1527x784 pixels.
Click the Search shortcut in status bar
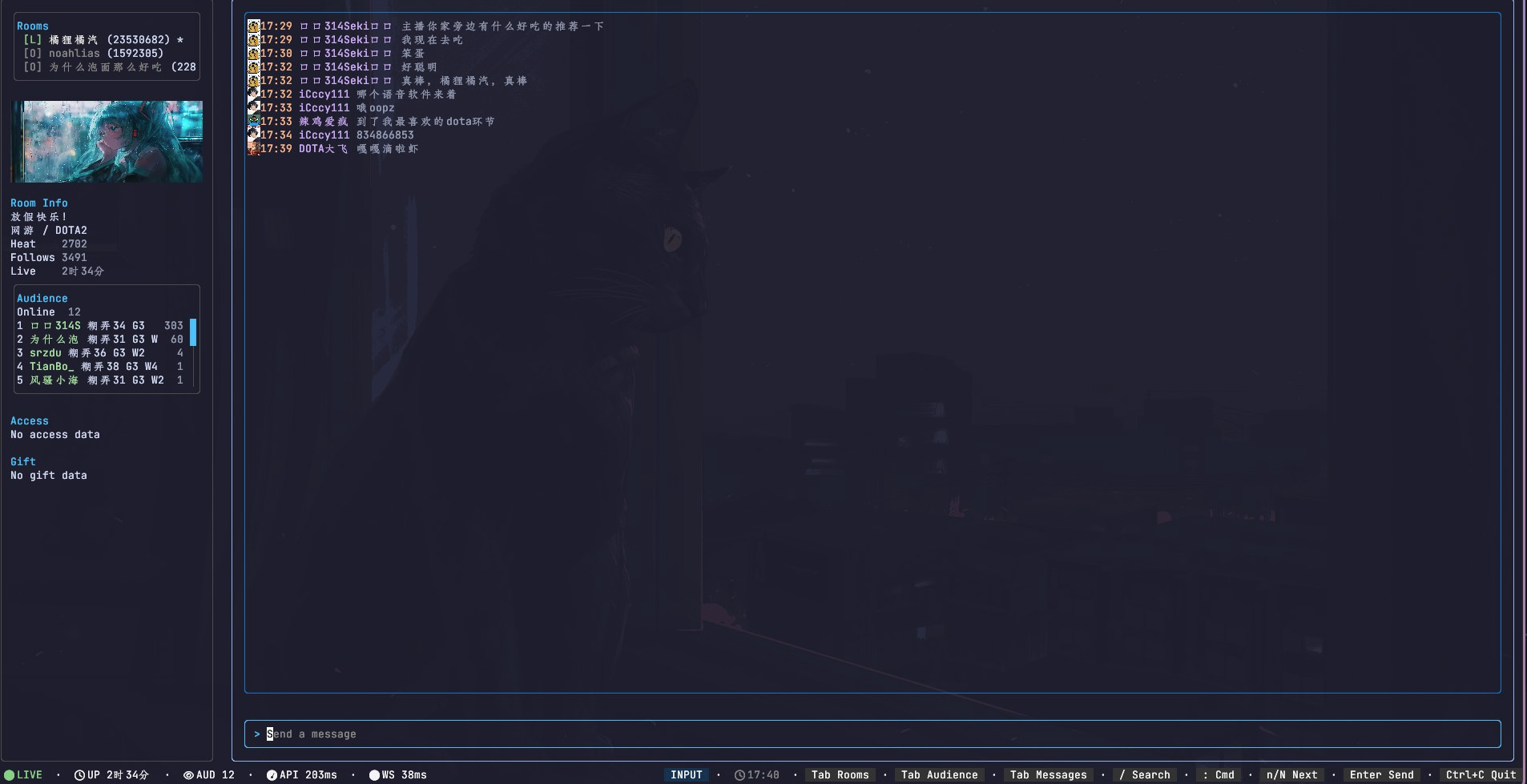click(x=1144, y=775)
